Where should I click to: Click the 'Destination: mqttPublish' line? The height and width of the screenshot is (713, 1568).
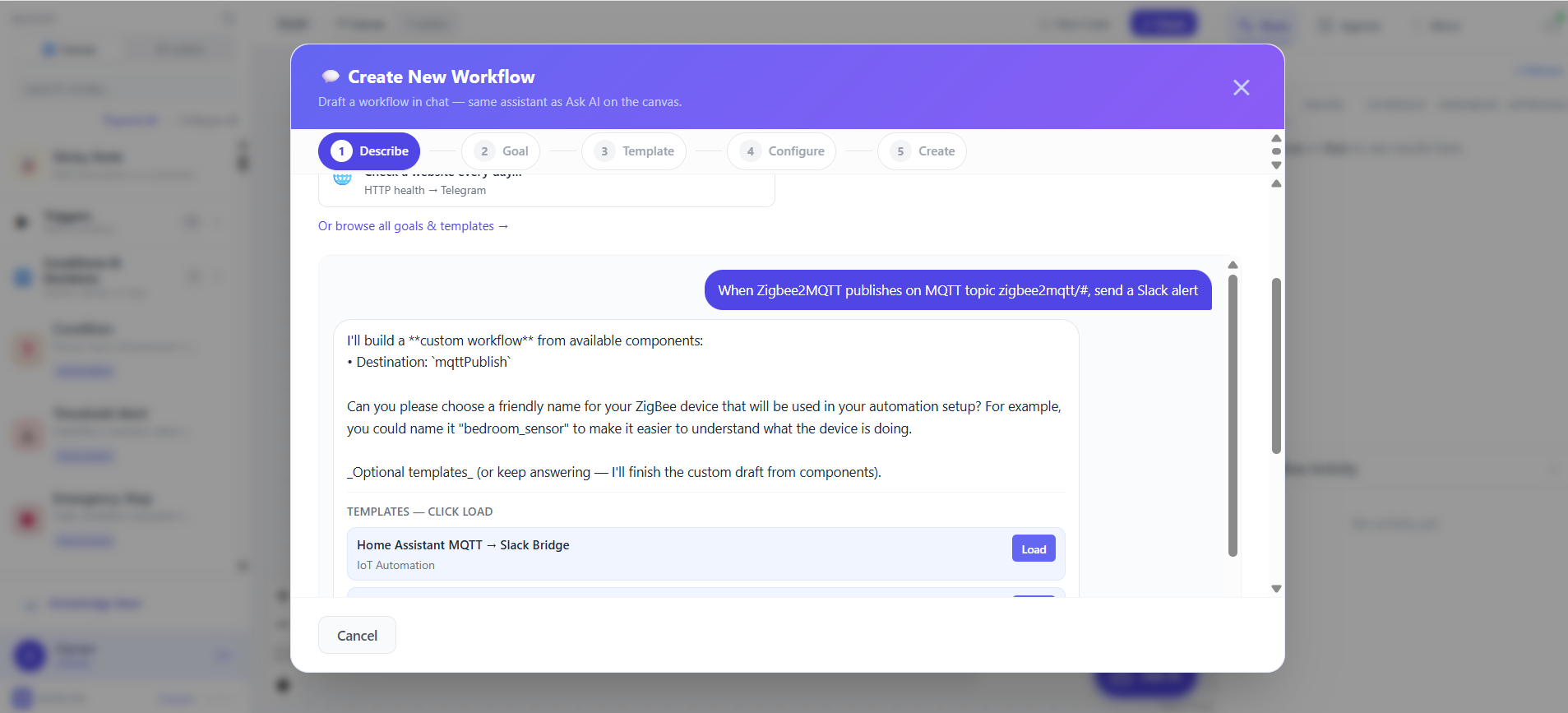click(x=428, y=362)
